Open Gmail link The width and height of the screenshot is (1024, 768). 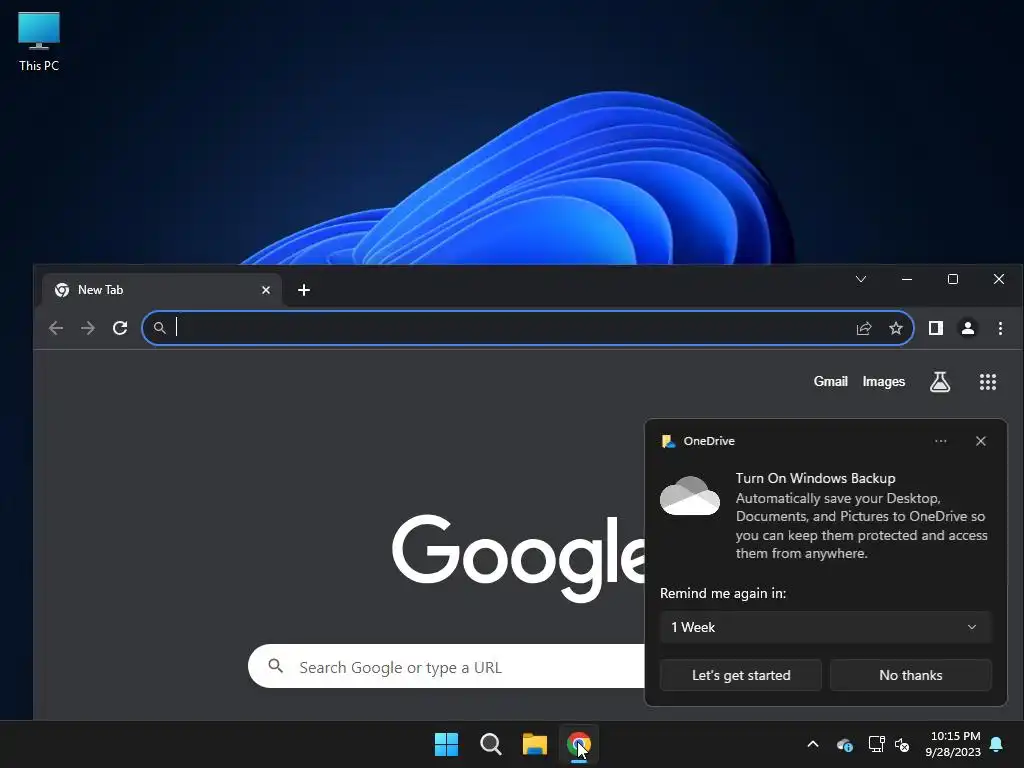[831, 381]
